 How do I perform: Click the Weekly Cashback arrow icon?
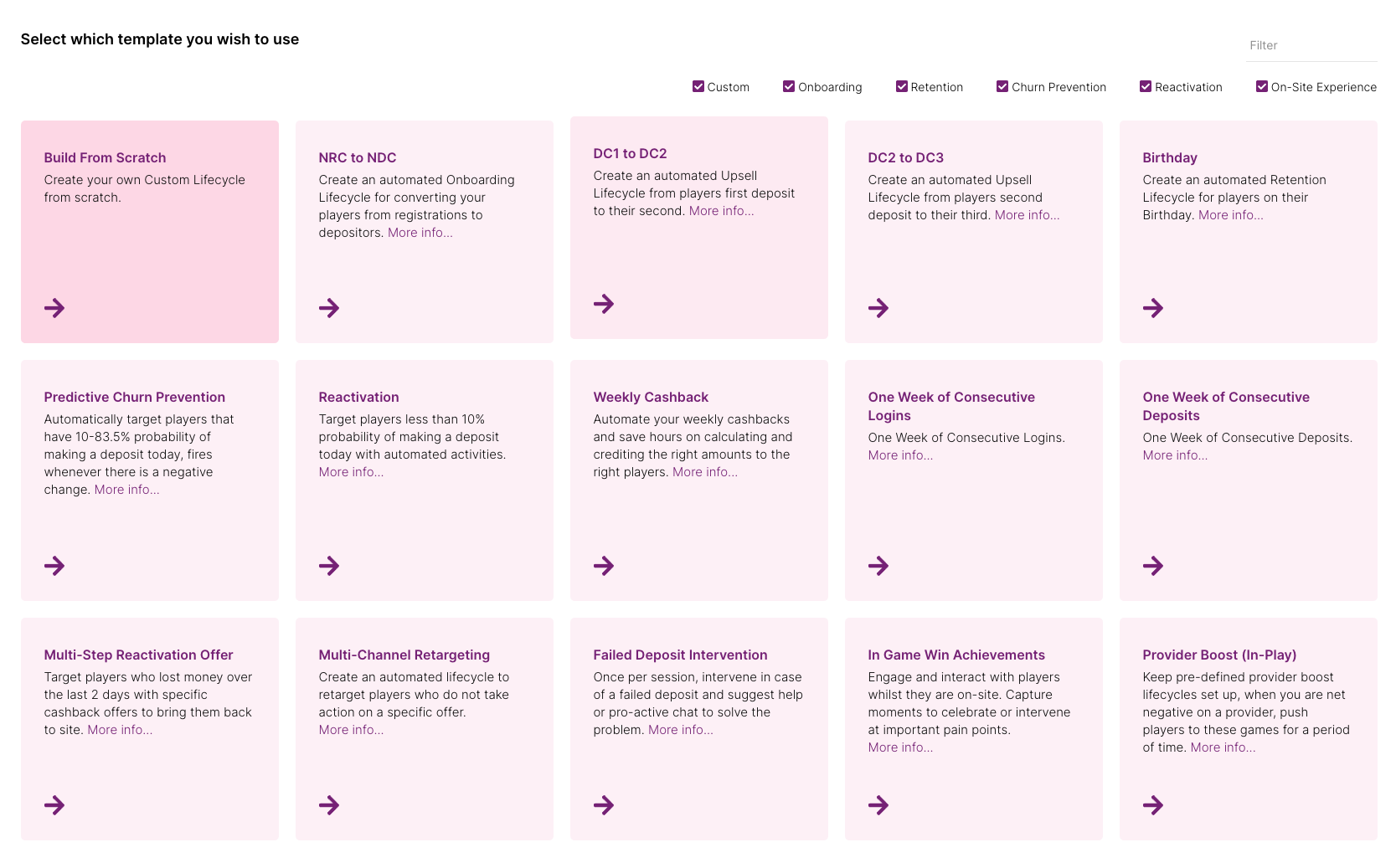pos(604,566)
